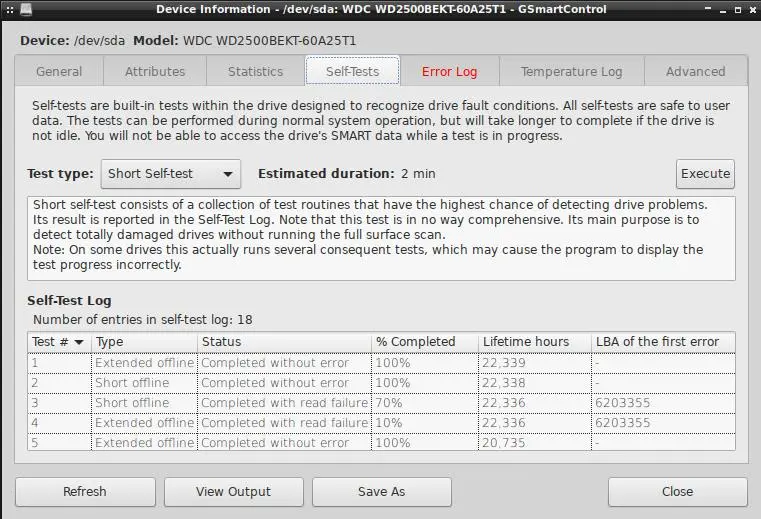Minimize the GSmartControl window

[x=723, y=10]
